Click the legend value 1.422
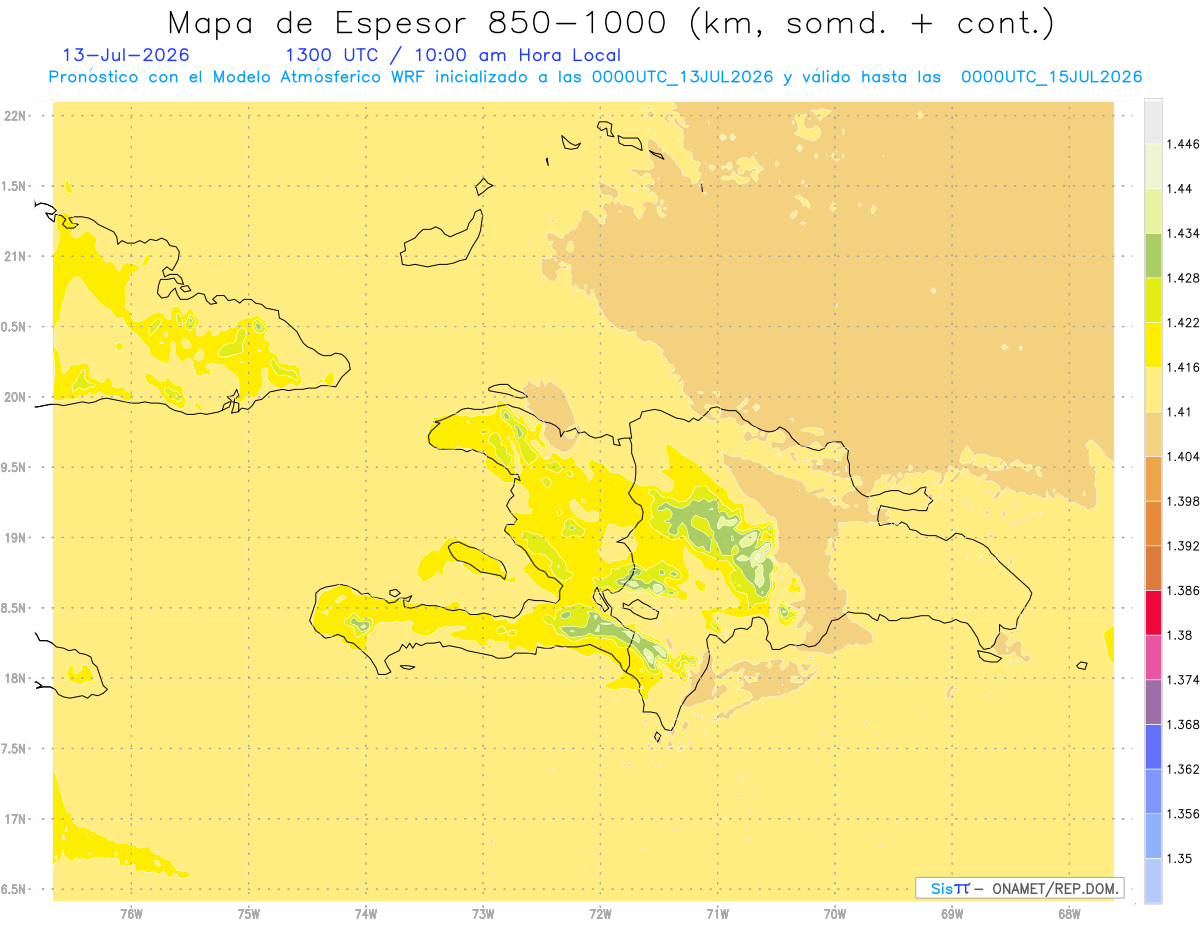The image size is (1200, 927). pyautogui.click(x=1183, y=323)
